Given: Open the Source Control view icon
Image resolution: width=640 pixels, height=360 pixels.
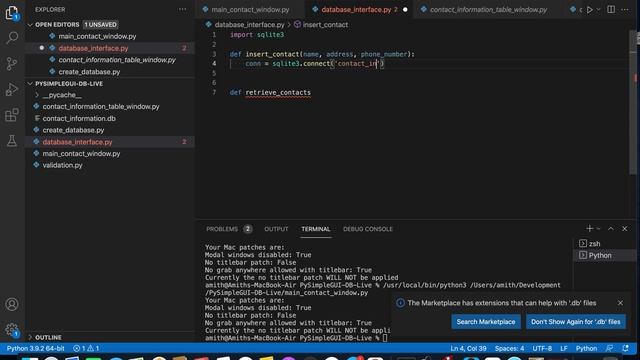Looking at the screenshot, I should click(x=12, y=64).
